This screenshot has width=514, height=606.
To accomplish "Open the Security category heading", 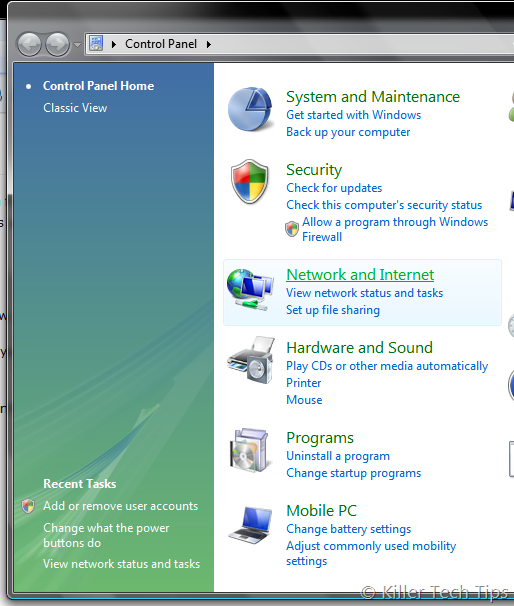I will pos(314,170).
